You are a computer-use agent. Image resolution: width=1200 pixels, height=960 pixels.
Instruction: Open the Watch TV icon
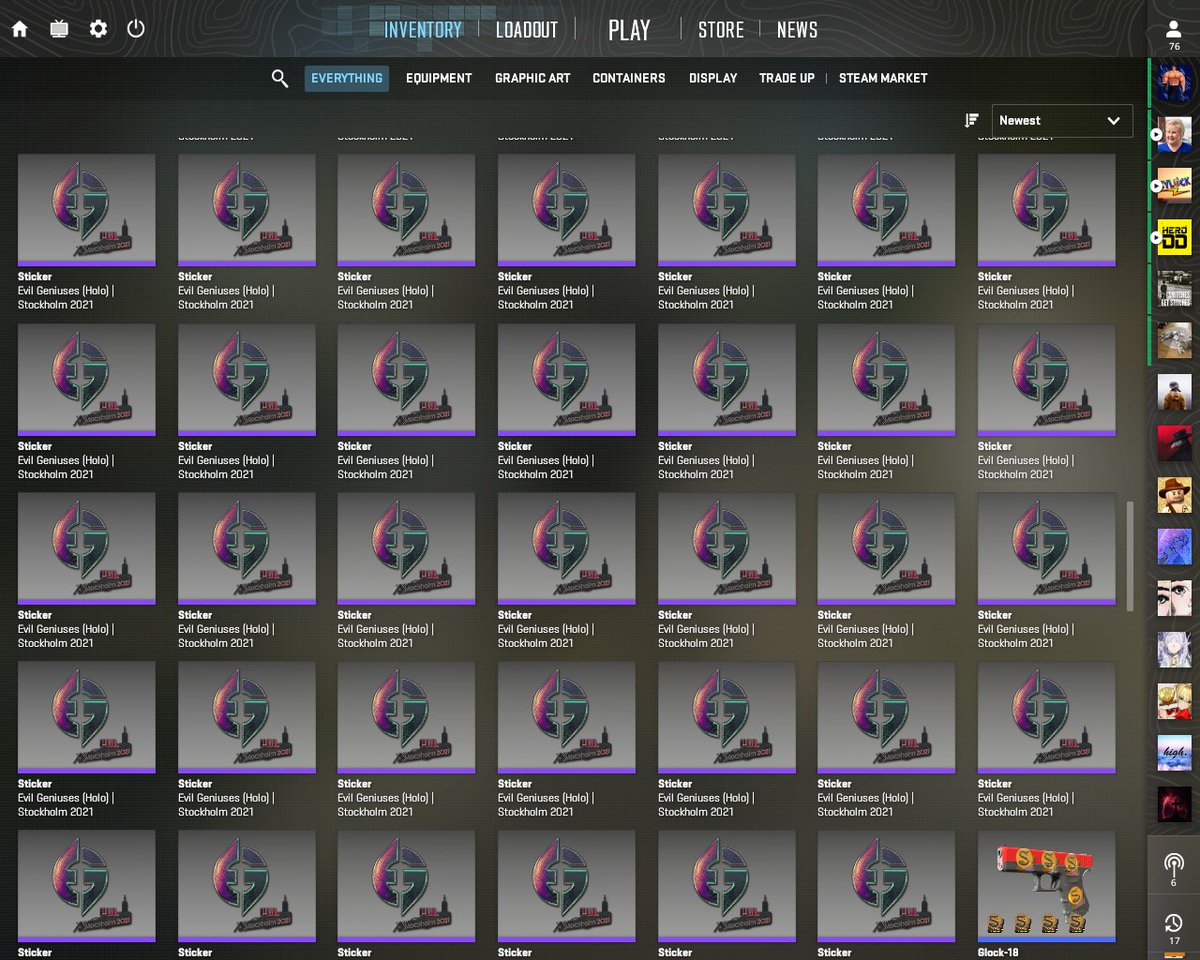coord(59,29)
